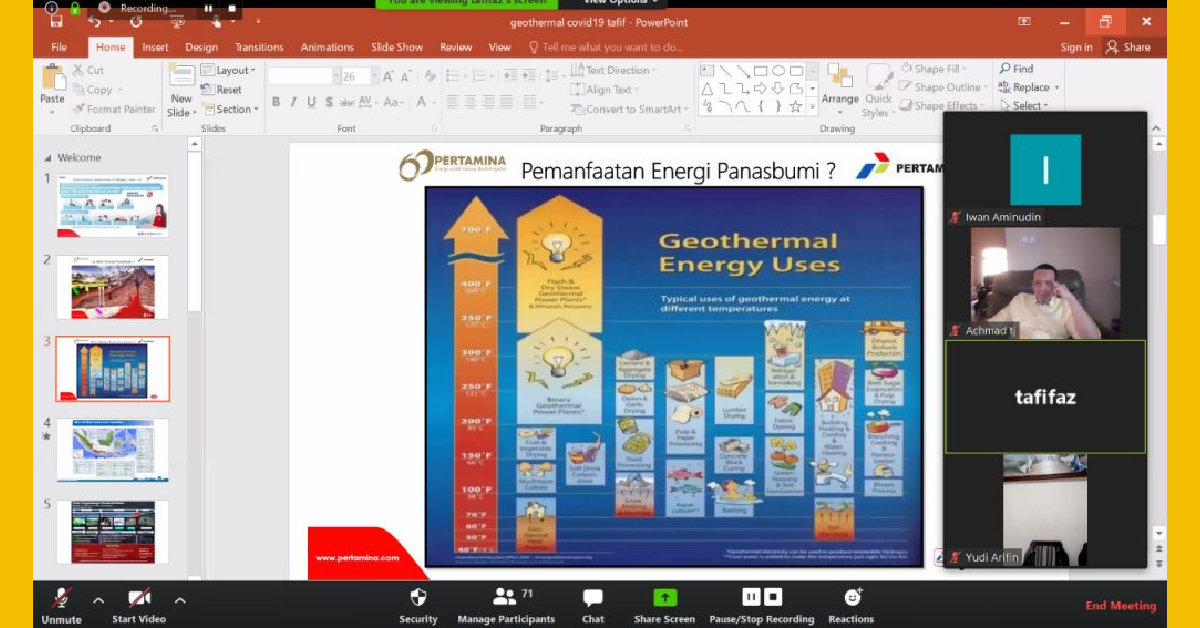Image resolution: width=1200 pixels, height=628 pixels.
Task: Apply bold formatting in the Font group
Action: pos(276,101)
